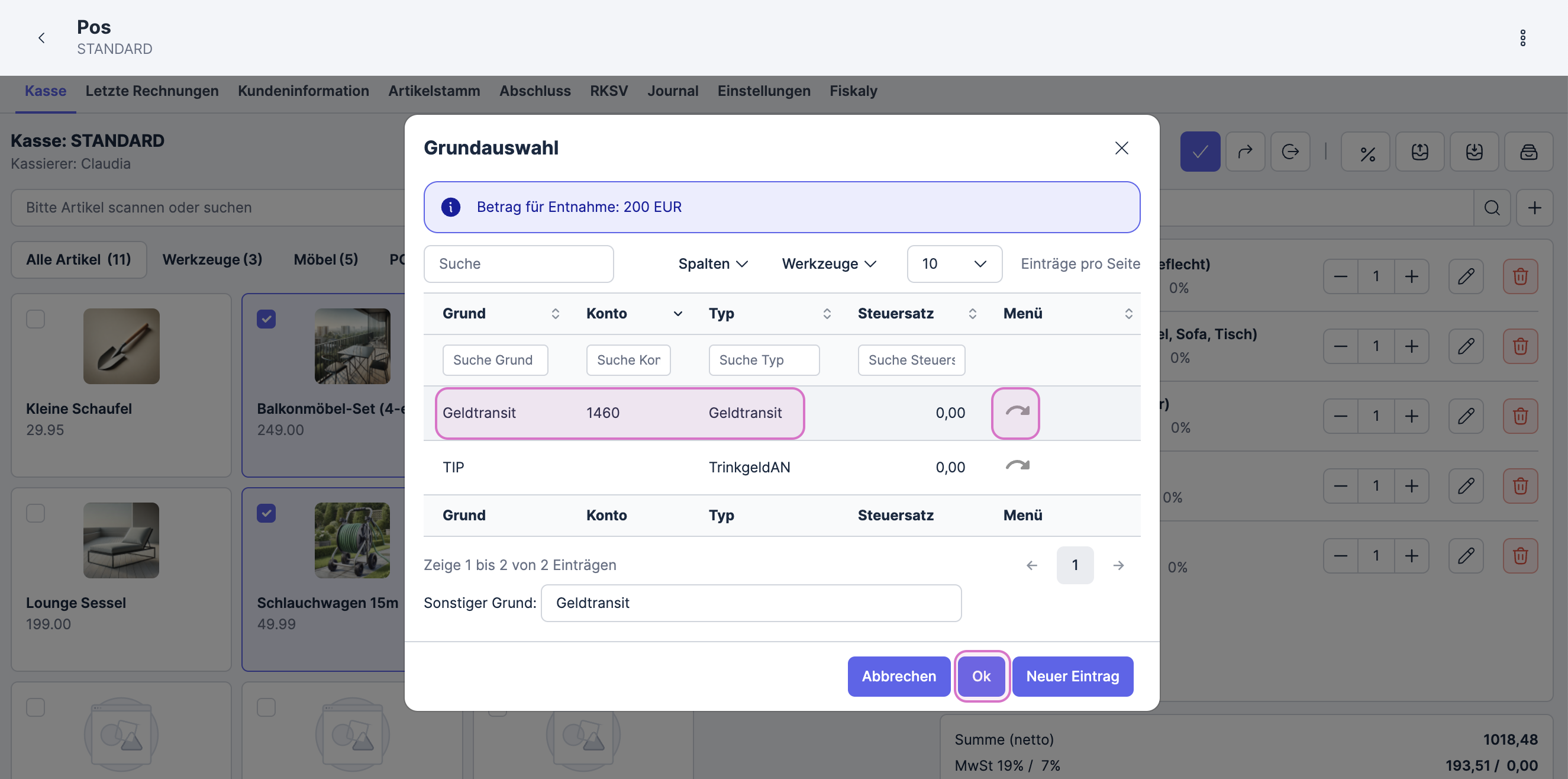Open the entries per page dropdown
This screenshot has width=1568, height=779.
coord(953,264)
